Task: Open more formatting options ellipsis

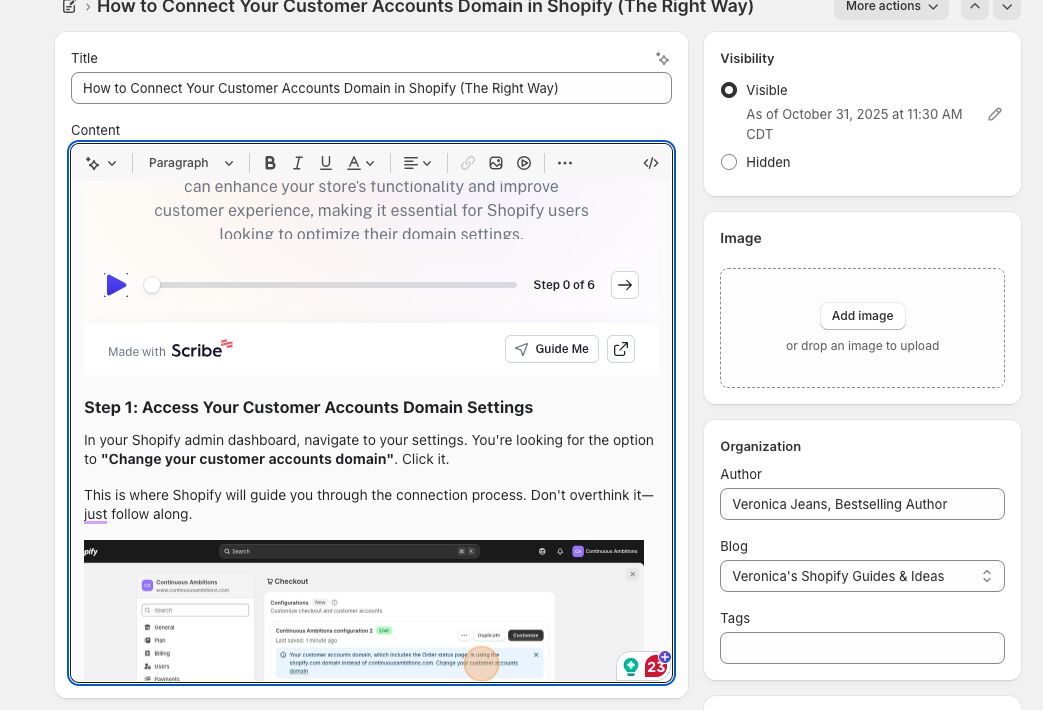Action: (x=565, y=163)
